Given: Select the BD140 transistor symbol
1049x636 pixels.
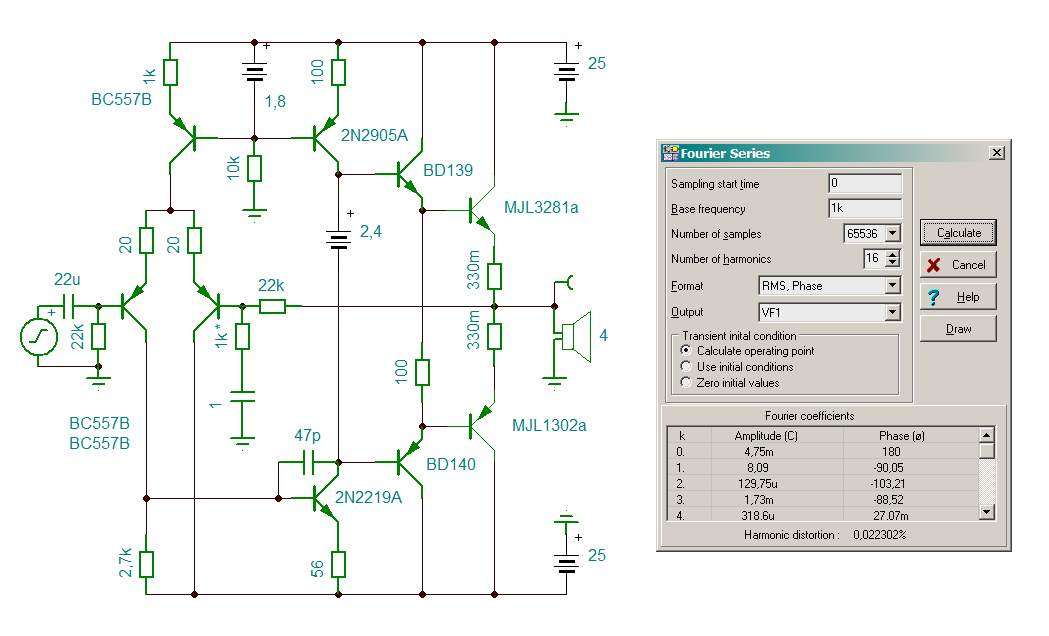Looking at the screenshot, I should pyautogui.click(x=409, y=462).
